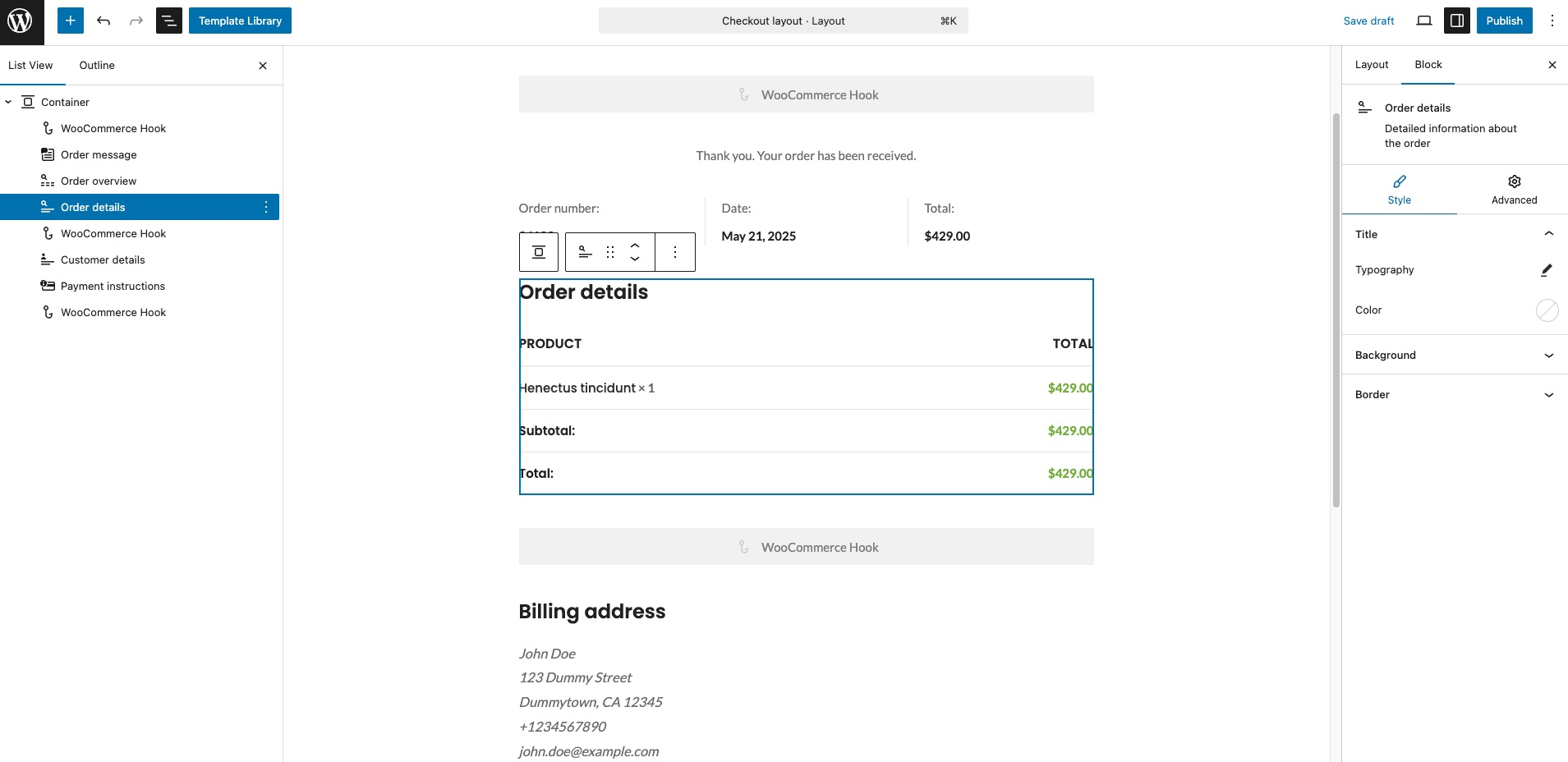Switch to the Outline tab
Screen dimensions: 1568x762
pyautogui.click(x=97, y=66)
